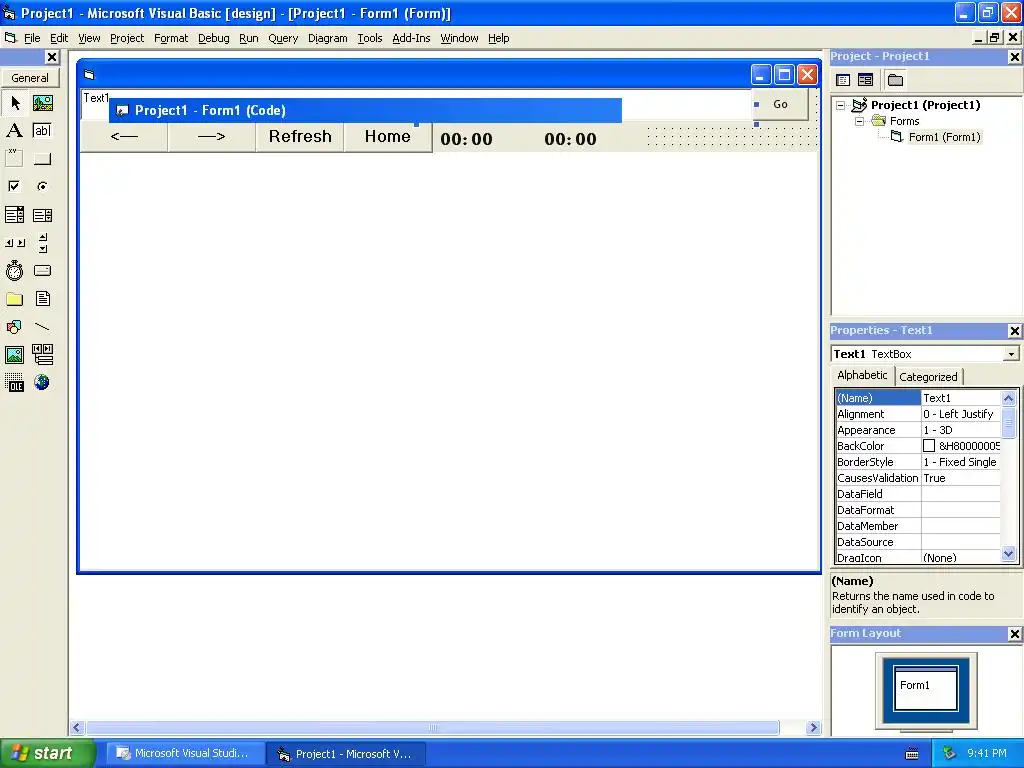This screenshot has height=768, width=1024.
Task: Select the DataSource property row
Action: pos(918,542)
